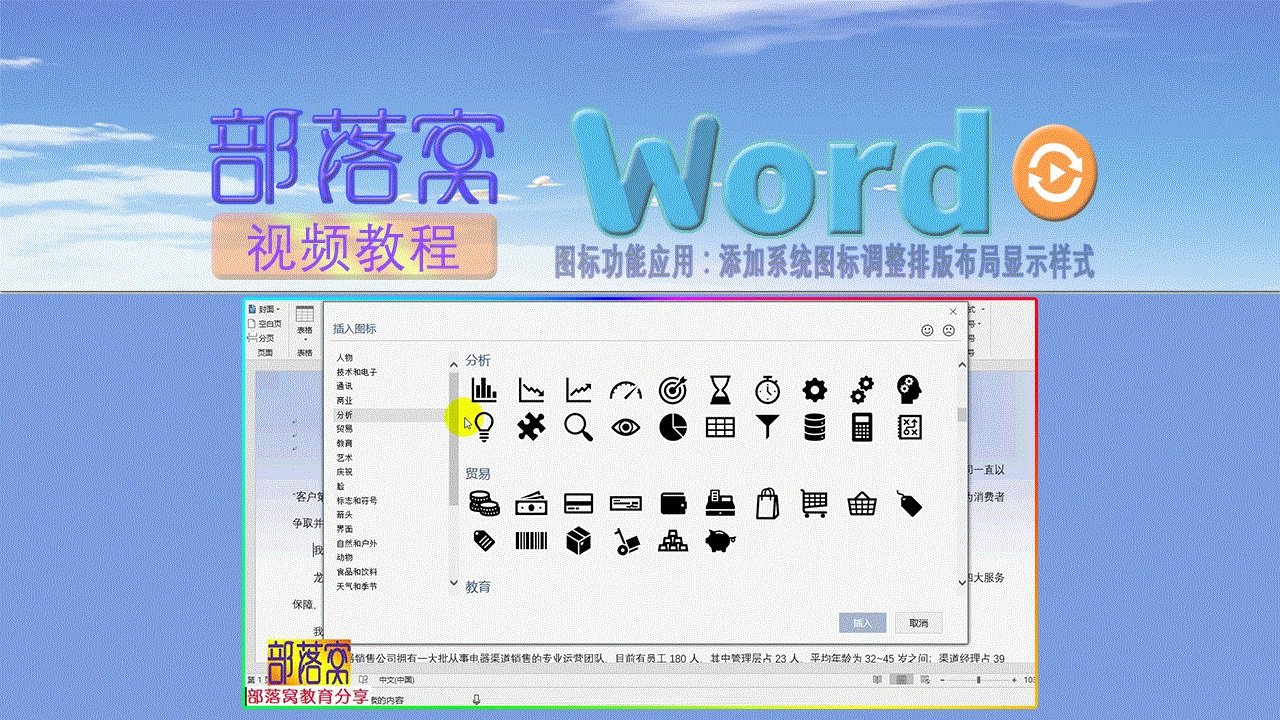This screenshot has height=720, width=1280.
Task: Click the sad frowning feedback face
Action: coord(949,330)
